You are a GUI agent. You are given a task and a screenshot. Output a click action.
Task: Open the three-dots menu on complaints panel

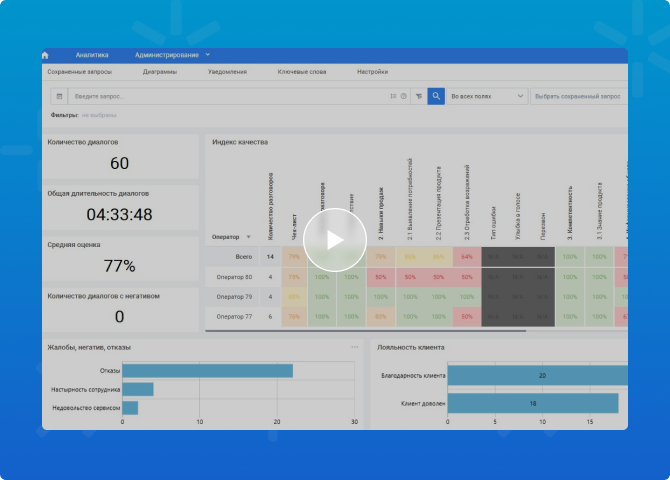[354, 347]
